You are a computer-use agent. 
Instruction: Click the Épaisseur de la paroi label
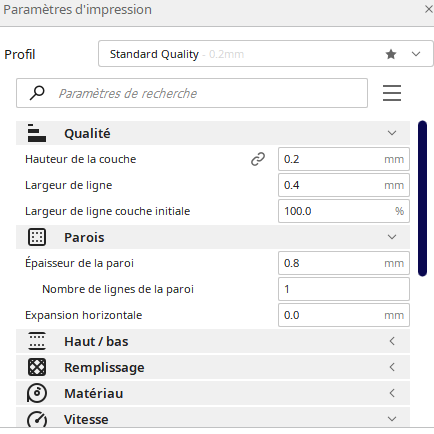click(79, 263)
